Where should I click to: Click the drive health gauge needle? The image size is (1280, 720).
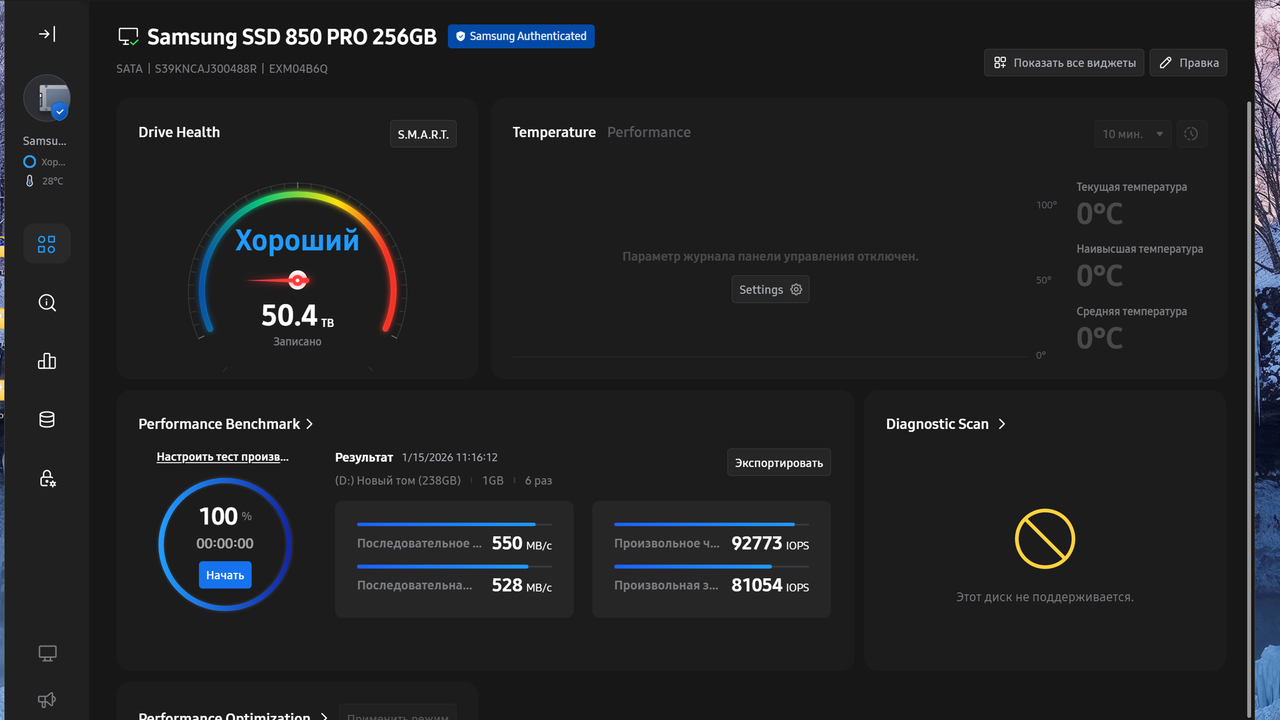tap(279, 280)
